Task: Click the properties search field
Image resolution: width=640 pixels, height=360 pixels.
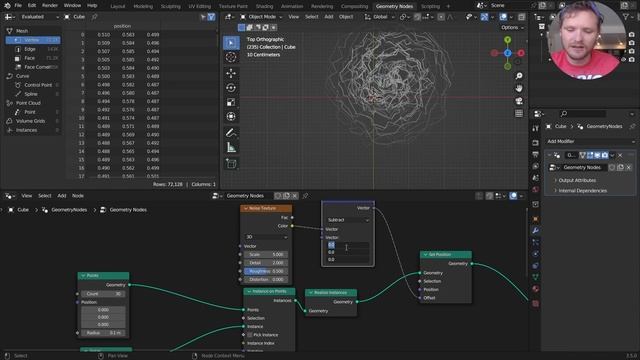Action: (x=582, y=113)
